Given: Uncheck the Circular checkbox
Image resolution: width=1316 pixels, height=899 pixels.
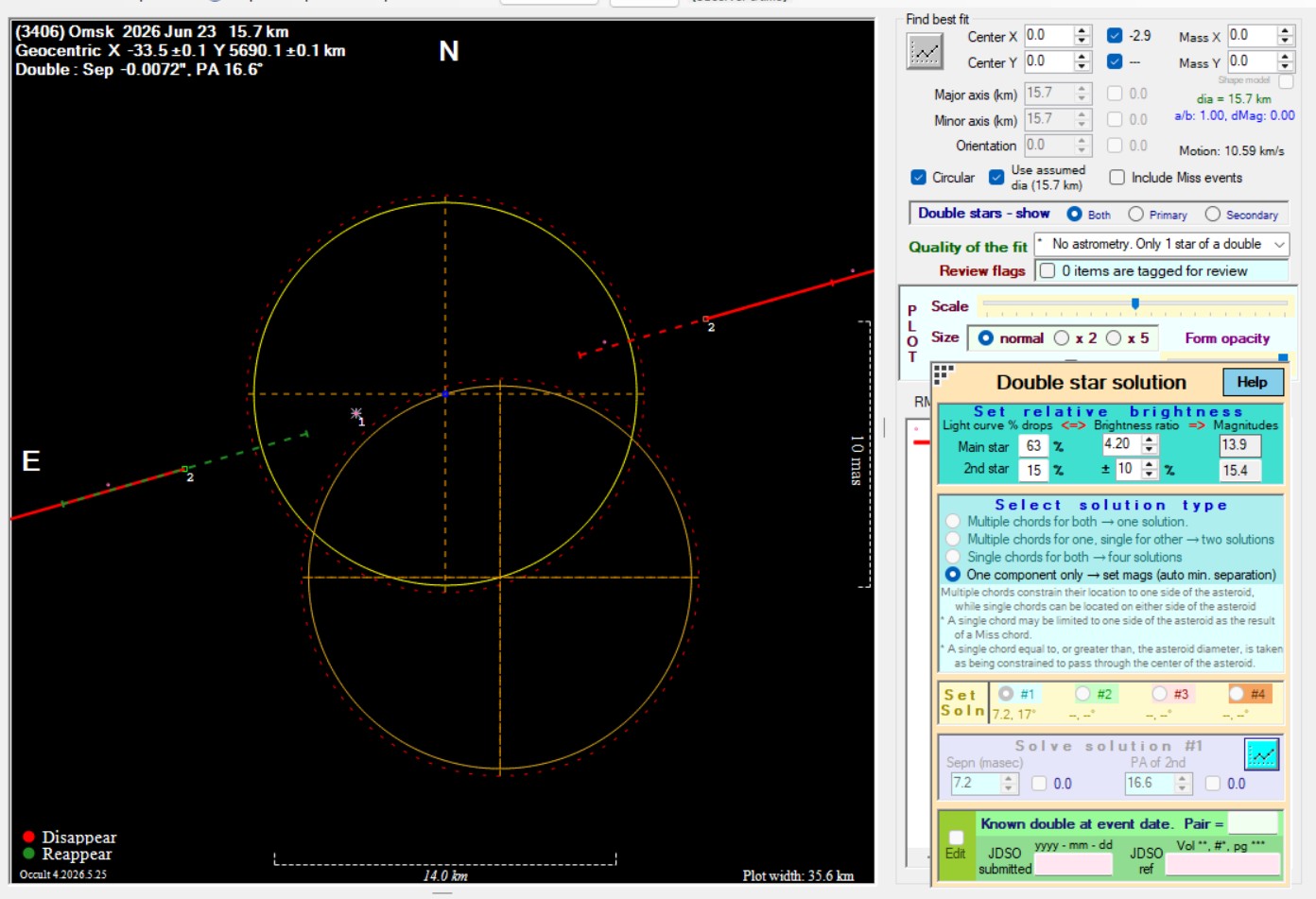Looking at the screenshot, I should (918, 178).
